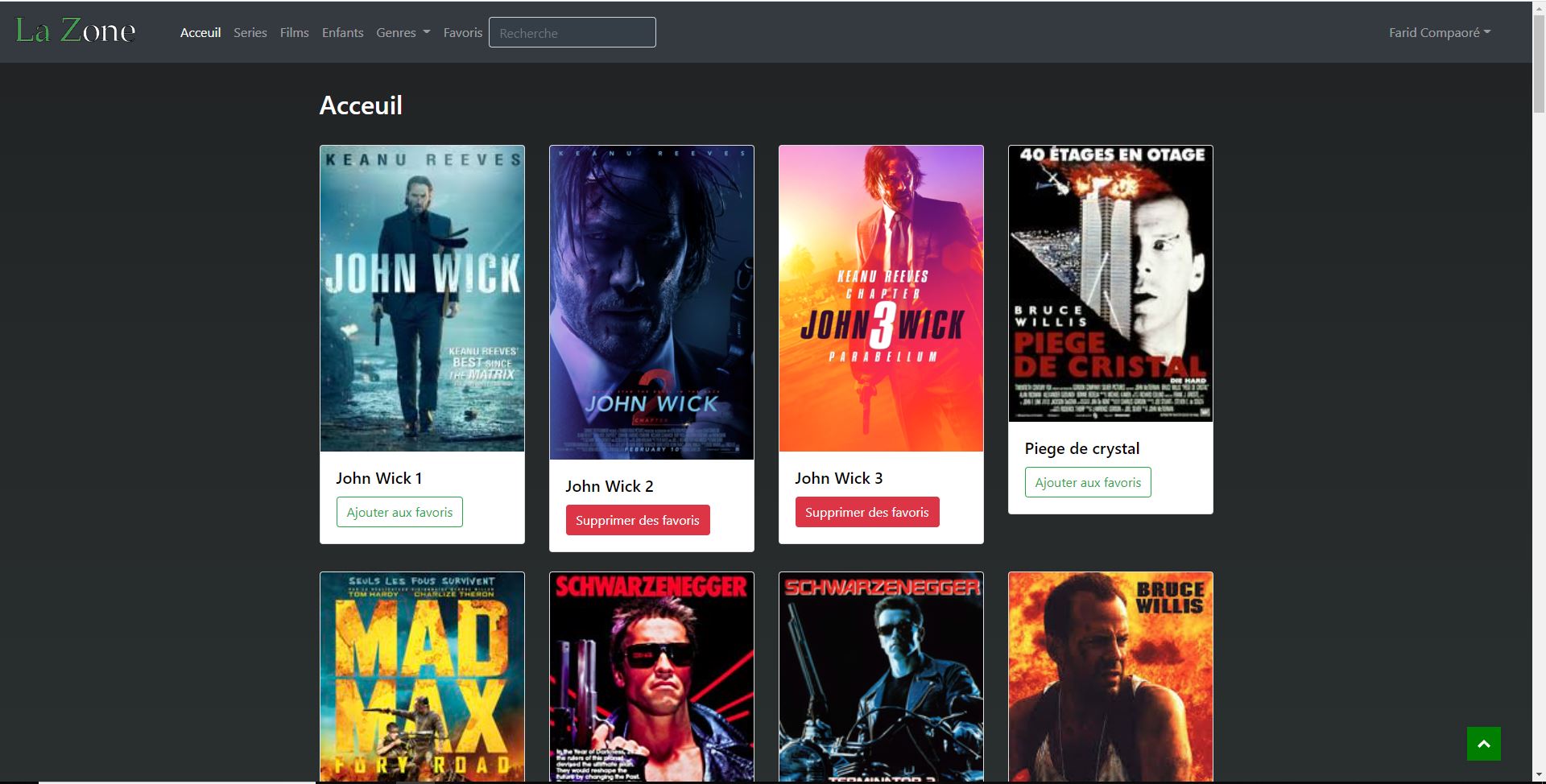Image resolution: width=1546 pixels, height=784 pixels.
Task: Focus the Recherche search field
Action: coord(573,32)
